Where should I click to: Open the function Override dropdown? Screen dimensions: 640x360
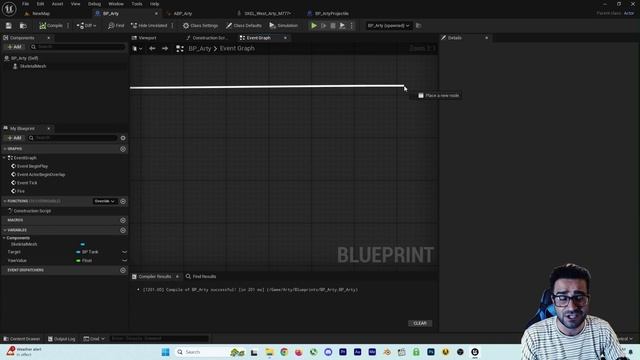(x=104, y=201)
